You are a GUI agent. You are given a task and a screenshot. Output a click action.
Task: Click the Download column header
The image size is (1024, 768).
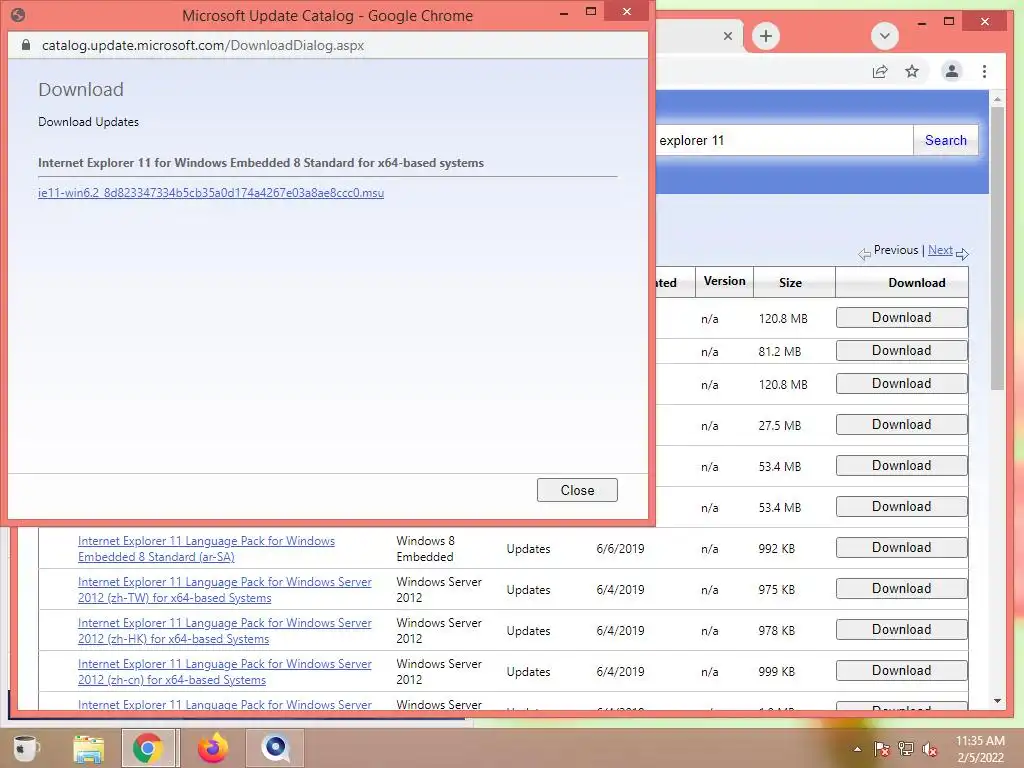tap(916, 283)
